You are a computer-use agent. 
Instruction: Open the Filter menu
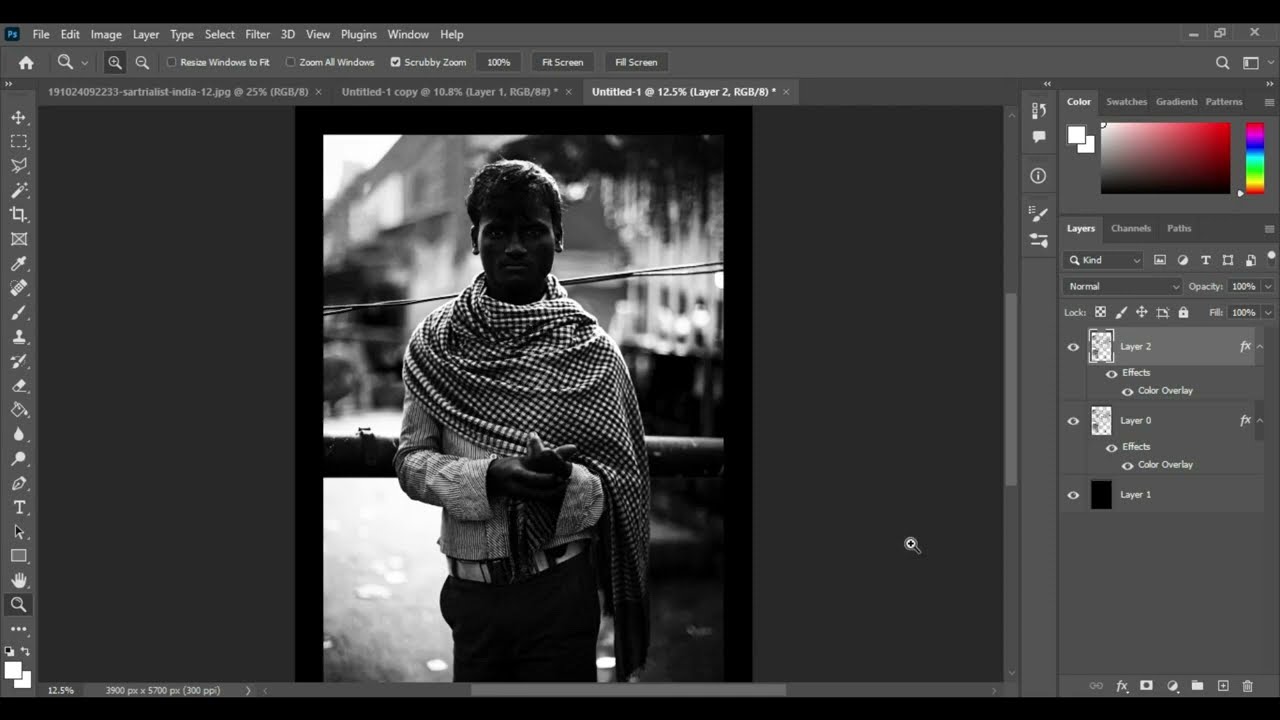tap(257, 34)
